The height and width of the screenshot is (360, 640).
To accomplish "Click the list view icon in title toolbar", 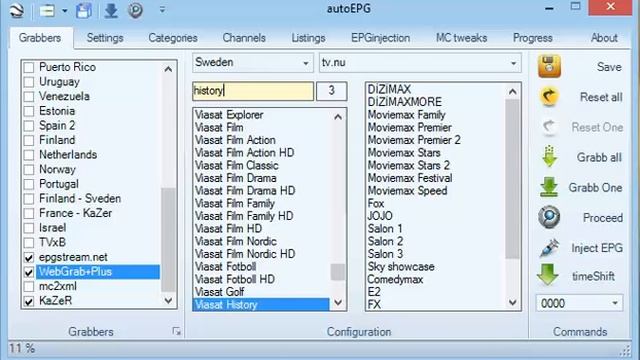I will pyautogui.click(x=47, y=11).
